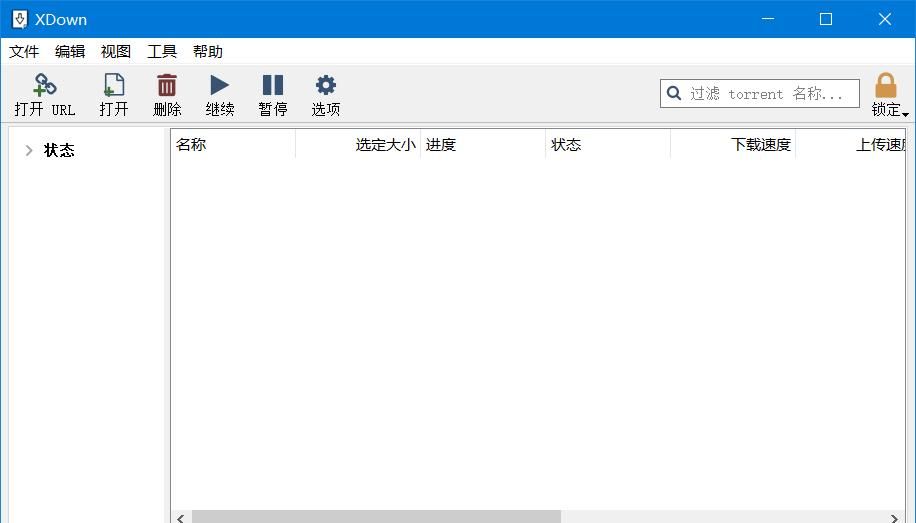916x523 pixels.
Task: Click the scrollbar right arrow
Action: pyautogui.click(x=894, y=518)
